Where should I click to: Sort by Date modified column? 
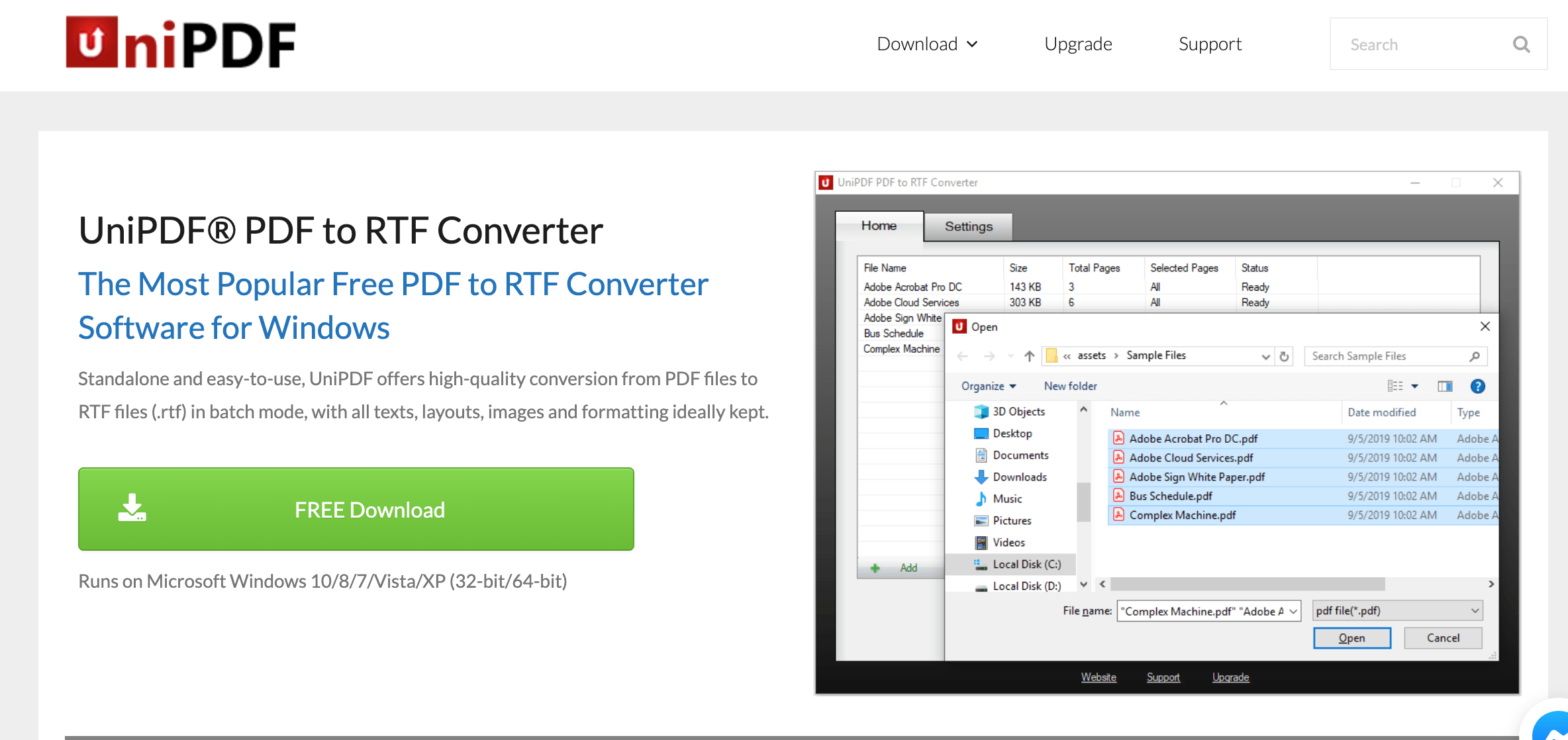pos(1382,412)
